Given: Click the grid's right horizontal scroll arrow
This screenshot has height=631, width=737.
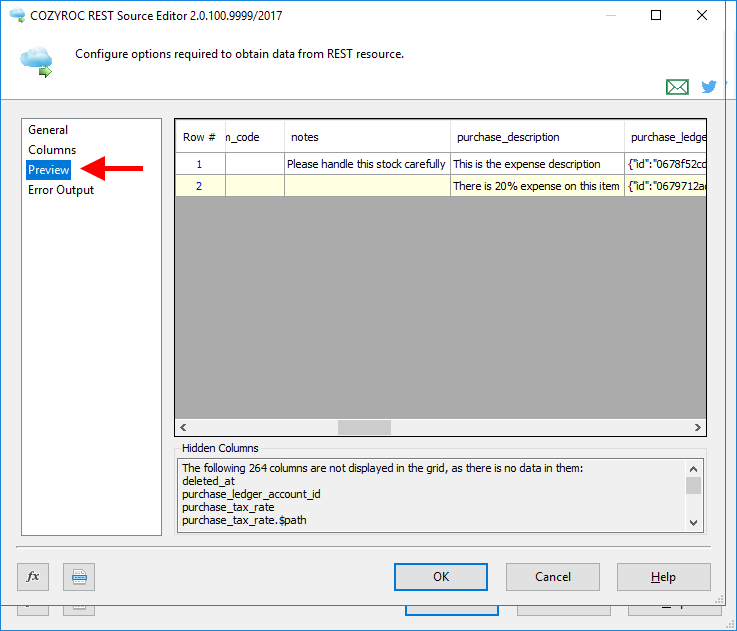Looking at the screenshot, I should click(698, 427).
